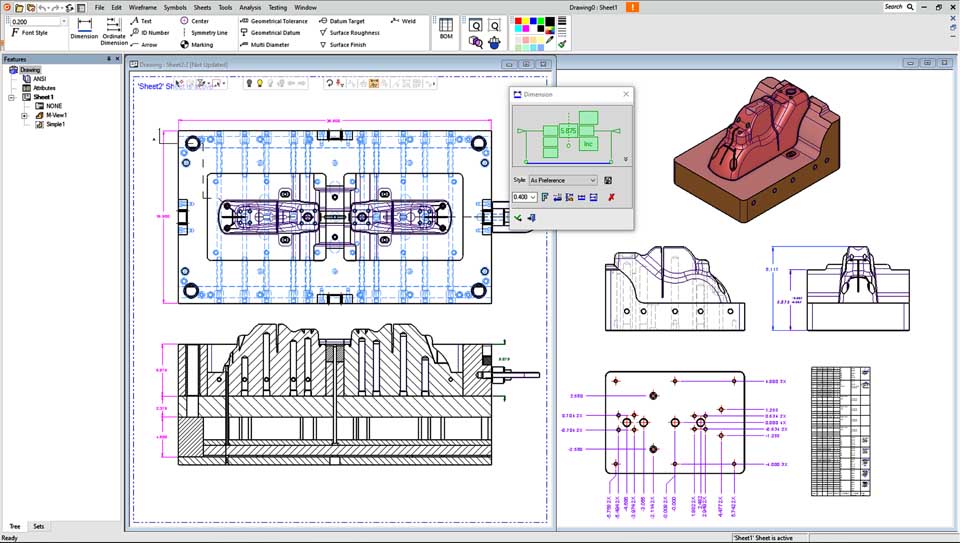The width and height of the screenshot is (960, 543).
Task: Click the F font icon in Dimension dialog
Action: pyautogui.click(x=545, y=197)
